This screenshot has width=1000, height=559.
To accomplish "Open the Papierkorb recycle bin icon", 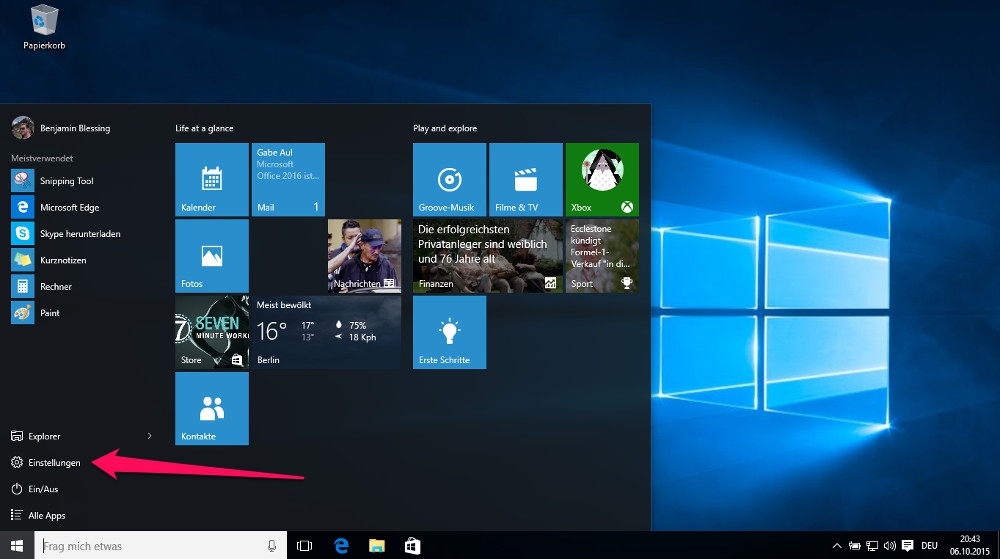I will pos(44,27).
